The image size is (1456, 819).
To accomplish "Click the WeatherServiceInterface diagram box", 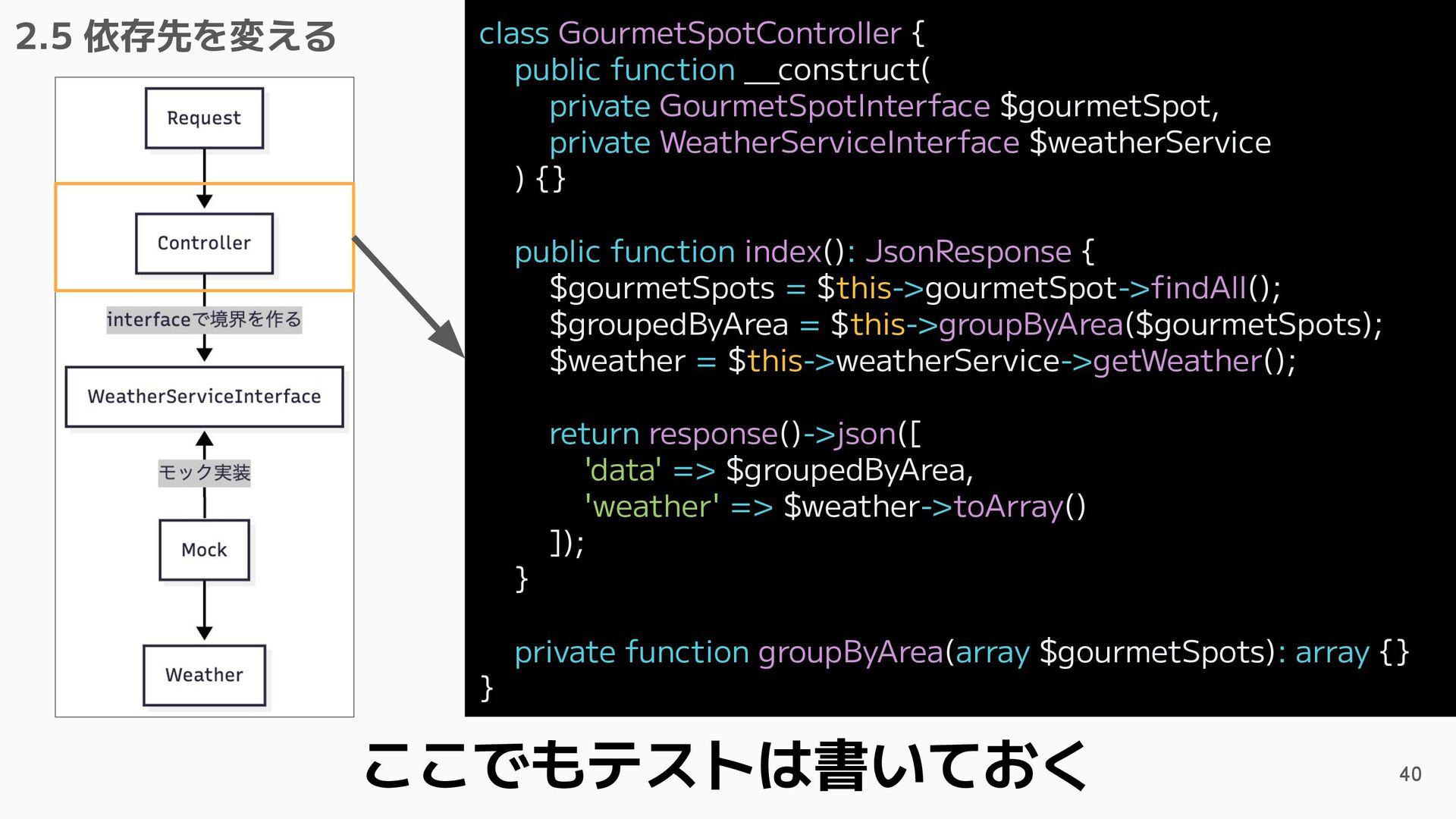I will [204, 397].
